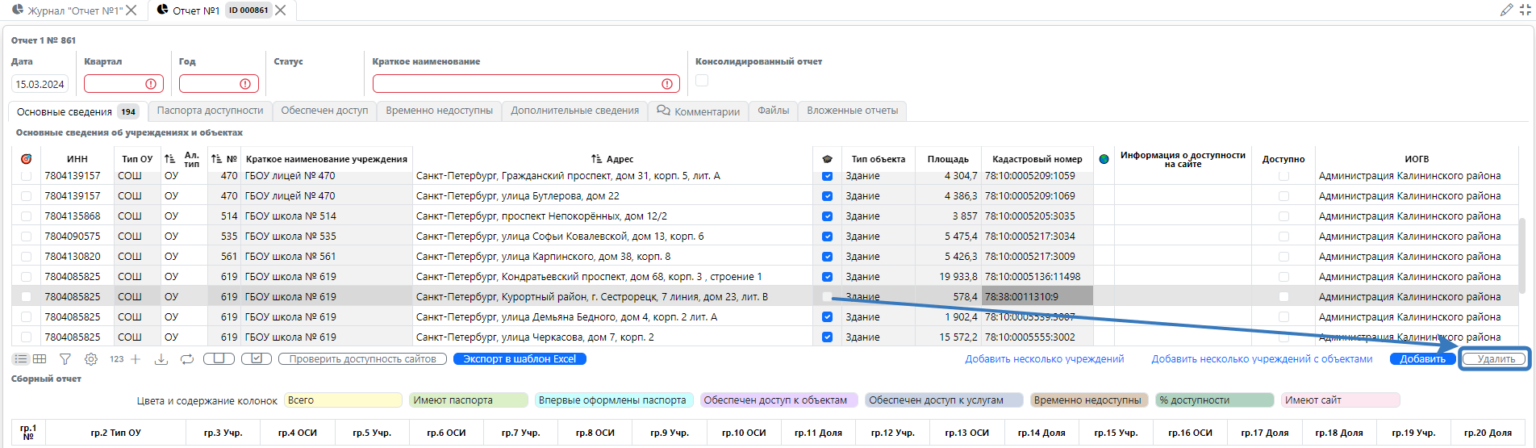Click the refresh loop icon below table
The image size is (1536, 448).
click(186, 358)
